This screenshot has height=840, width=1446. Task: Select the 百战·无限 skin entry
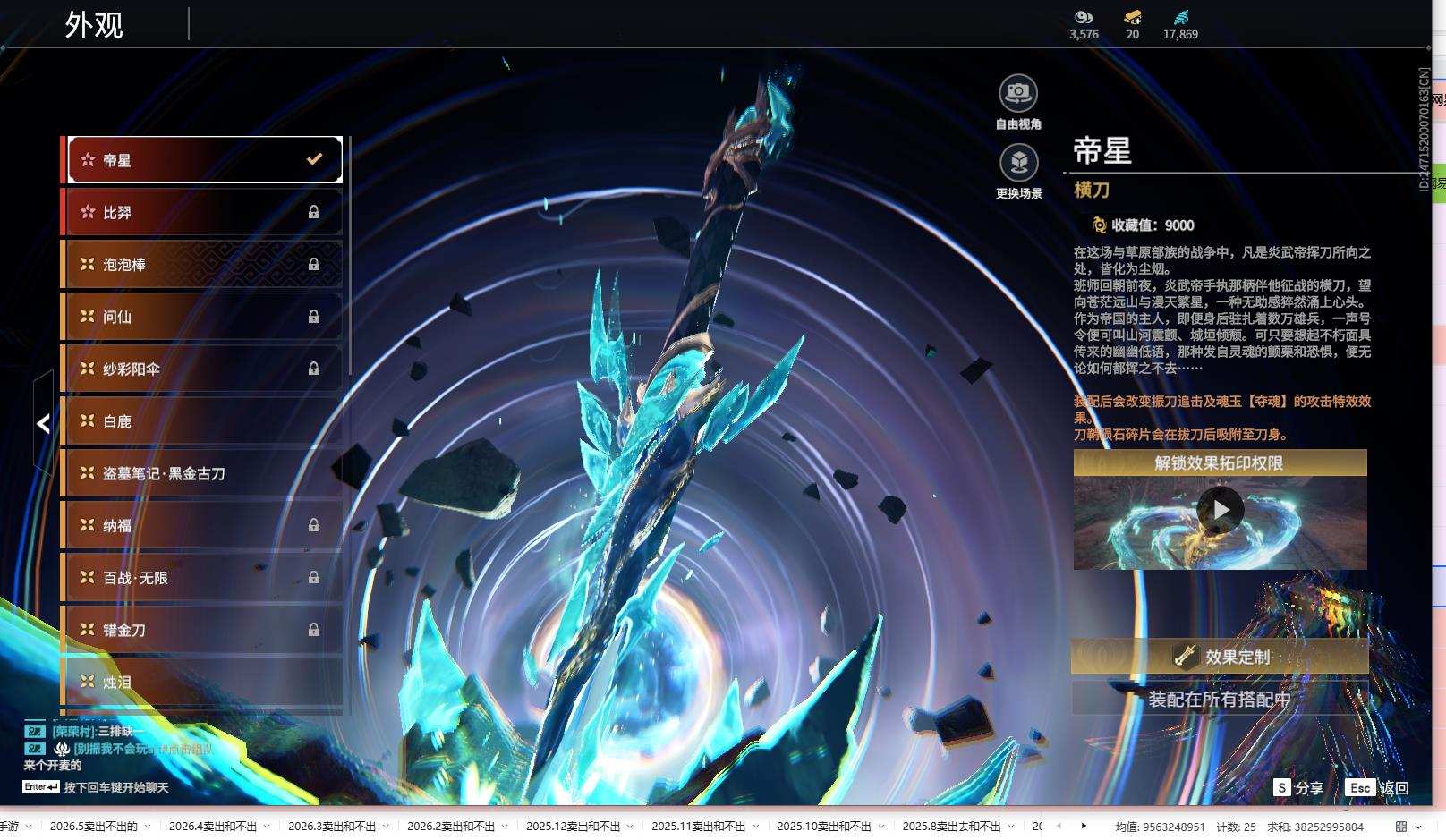click(203, 577)
